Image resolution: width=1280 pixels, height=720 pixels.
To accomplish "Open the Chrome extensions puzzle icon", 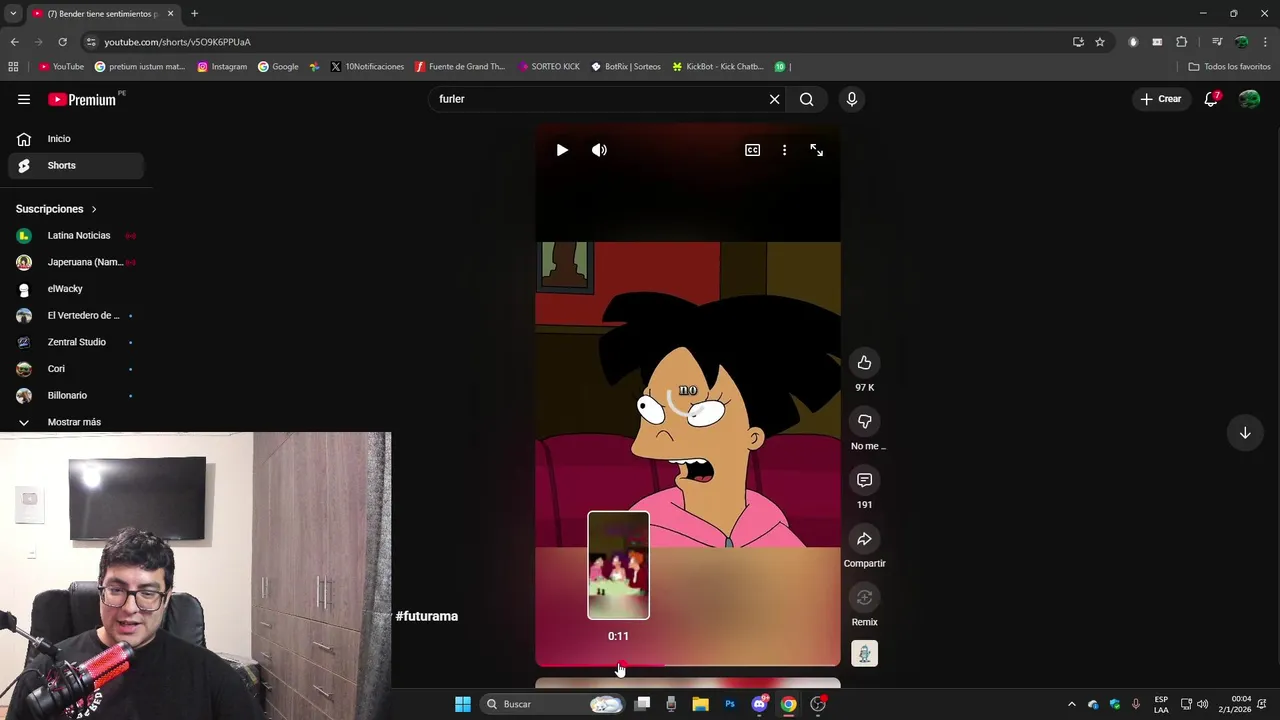I will point(1181,42).
